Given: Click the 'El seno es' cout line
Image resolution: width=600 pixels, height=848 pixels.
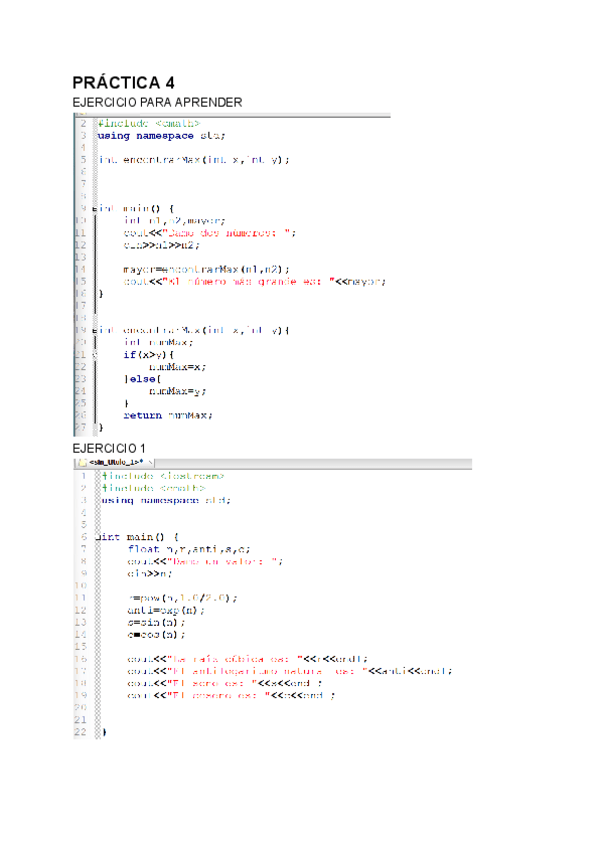Looking at the screenshot, I should tap(225, 684).
